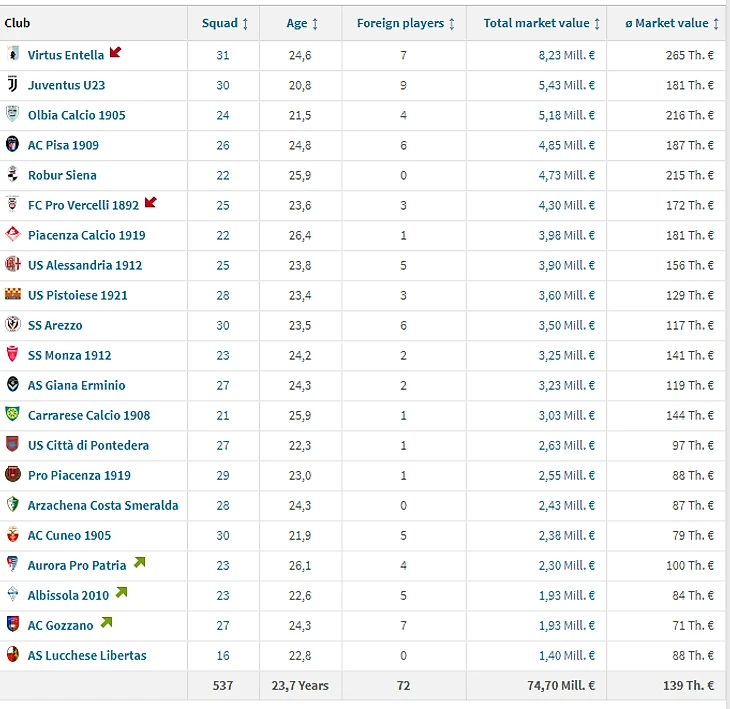Sort by average Market value header

tap(672, 23)
